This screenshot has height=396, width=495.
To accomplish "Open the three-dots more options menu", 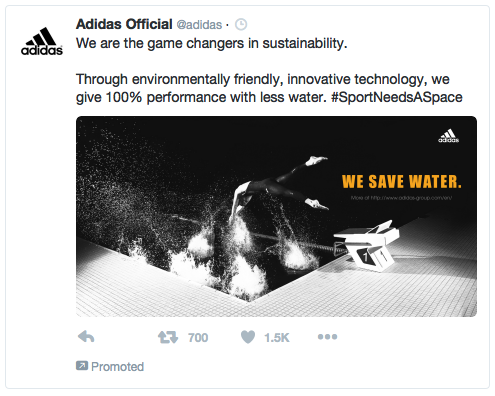I will [327, 337].
